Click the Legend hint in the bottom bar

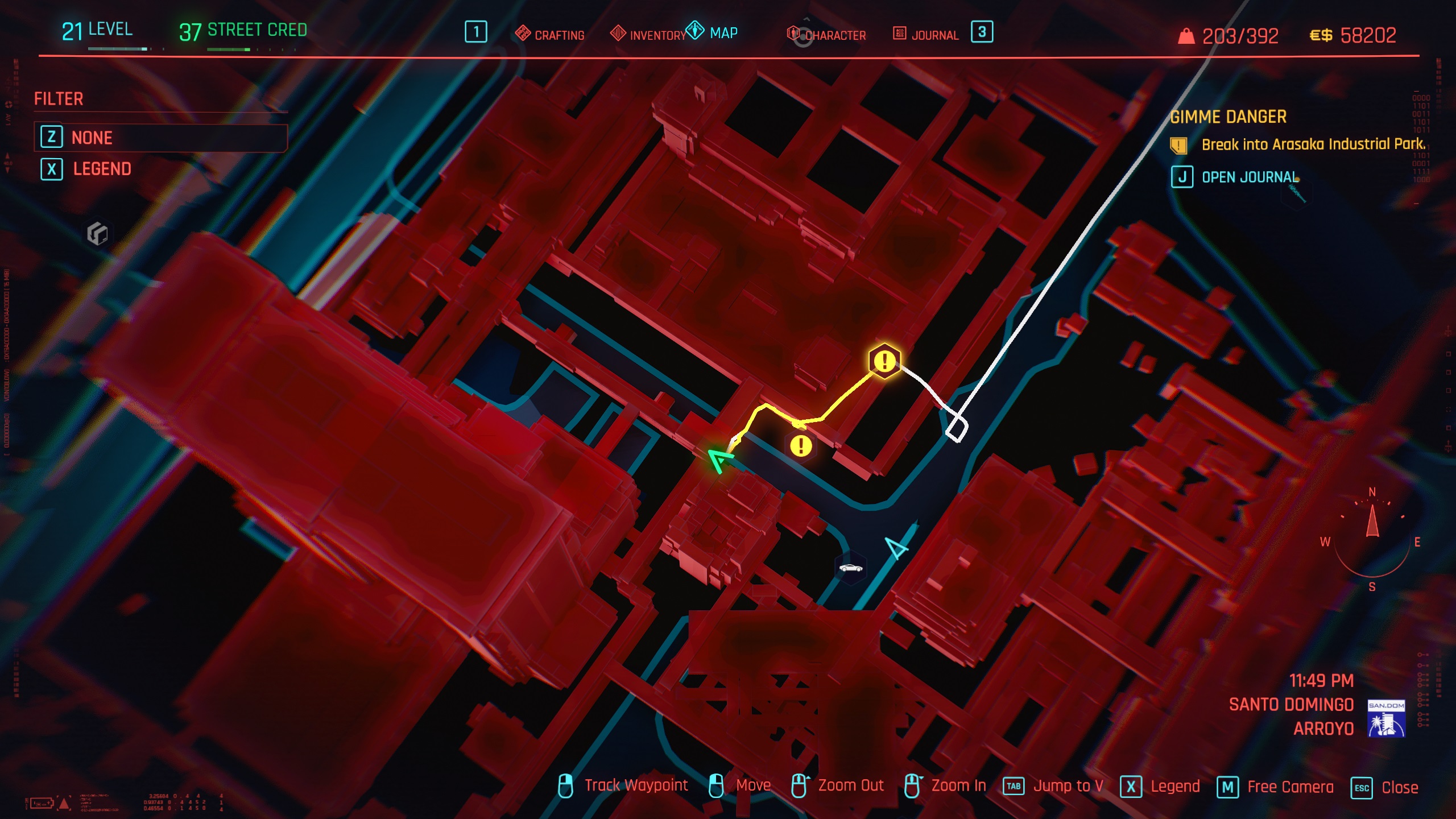pos(1175,787)
